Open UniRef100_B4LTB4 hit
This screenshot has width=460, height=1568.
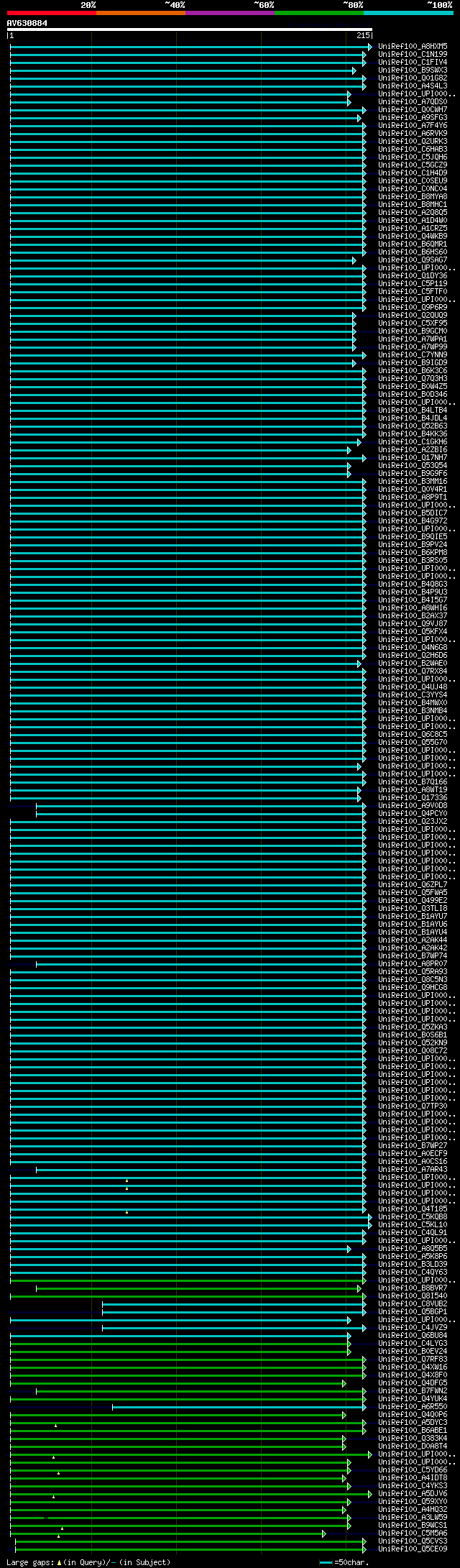click(x=413, y=410)
